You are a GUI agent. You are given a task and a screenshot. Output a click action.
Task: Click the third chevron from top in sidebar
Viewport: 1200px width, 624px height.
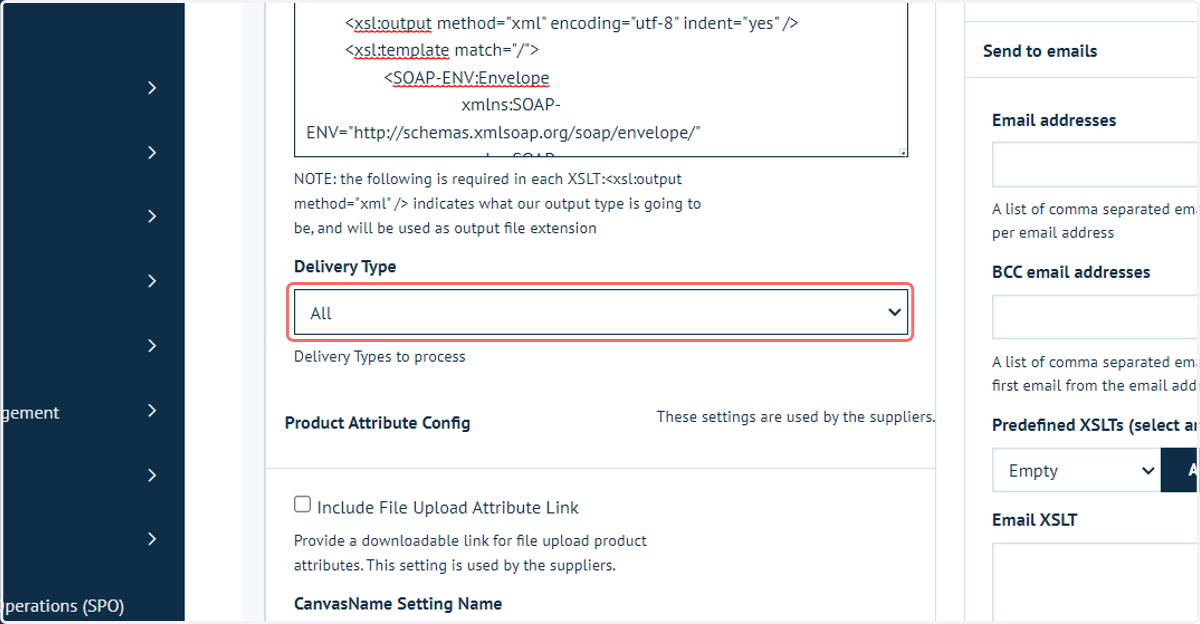(152, 217)
